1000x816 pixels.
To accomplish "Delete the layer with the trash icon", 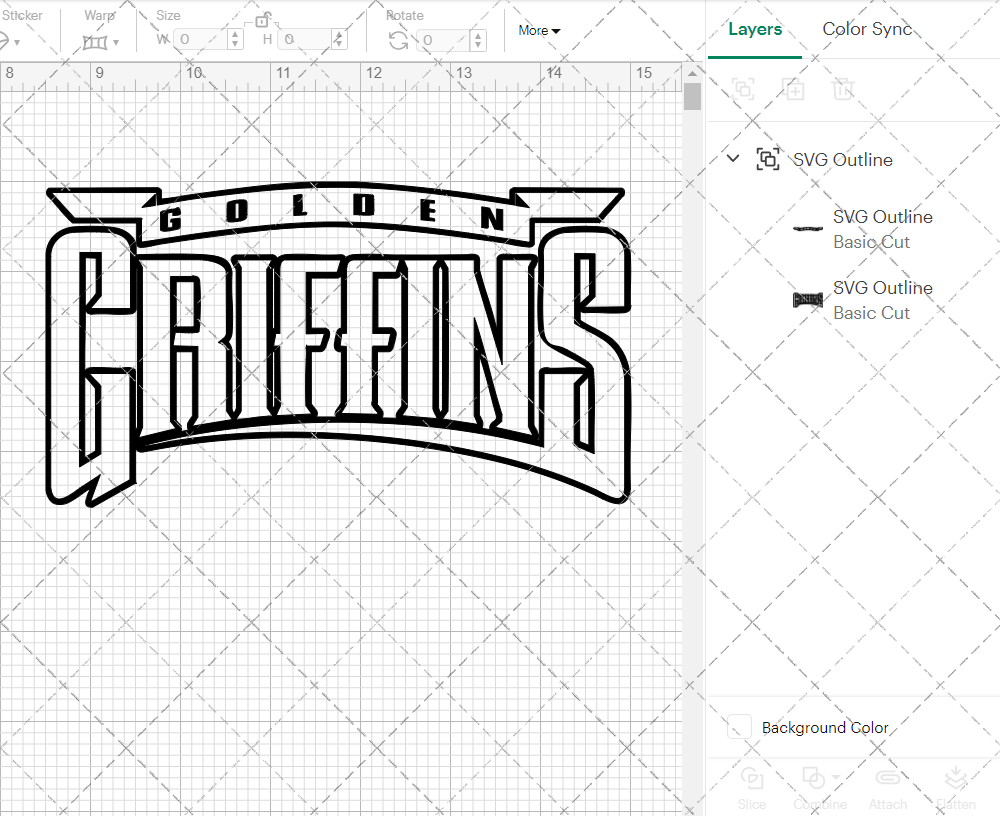I will [x=844, y=89].
